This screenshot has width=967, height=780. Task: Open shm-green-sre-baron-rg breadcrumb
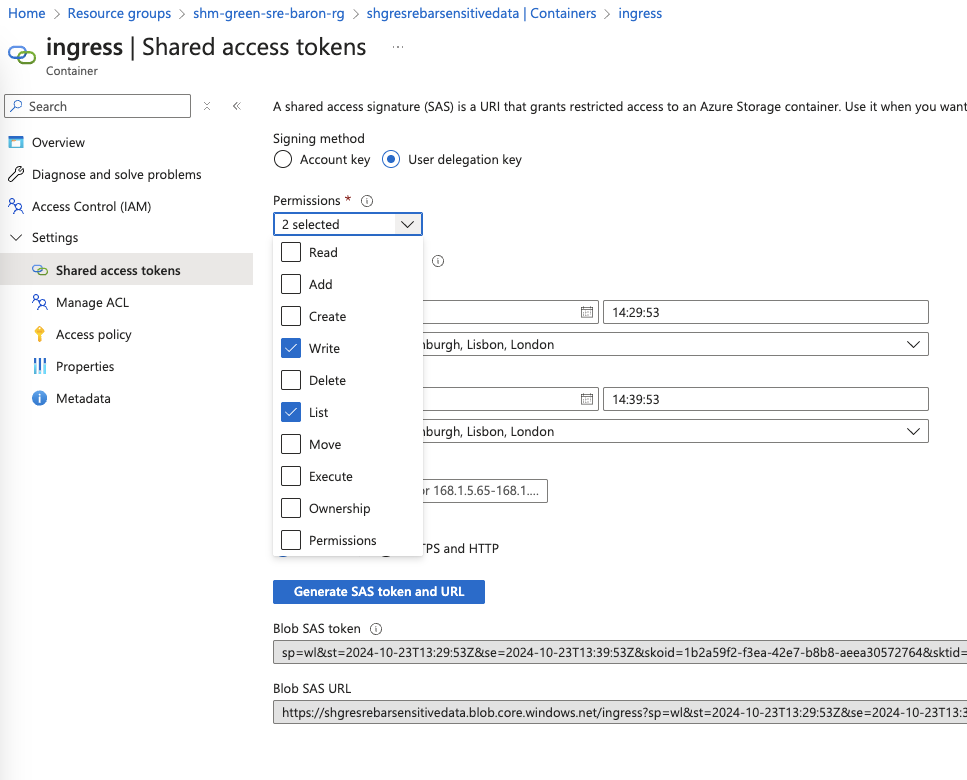pos(269,14)
